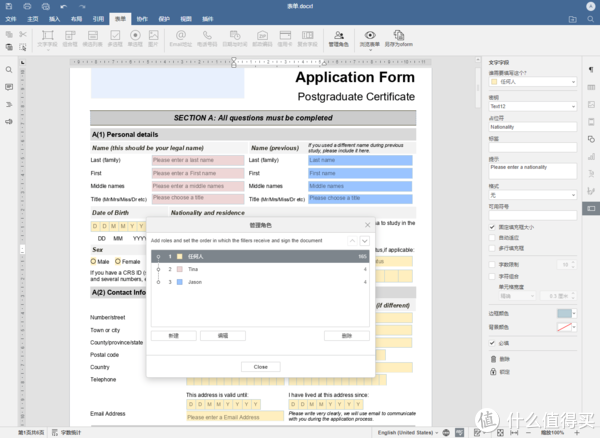This screenshot has width=600, height=438.
Task: Insert a date and time field
Action: (x=235, y=39)
